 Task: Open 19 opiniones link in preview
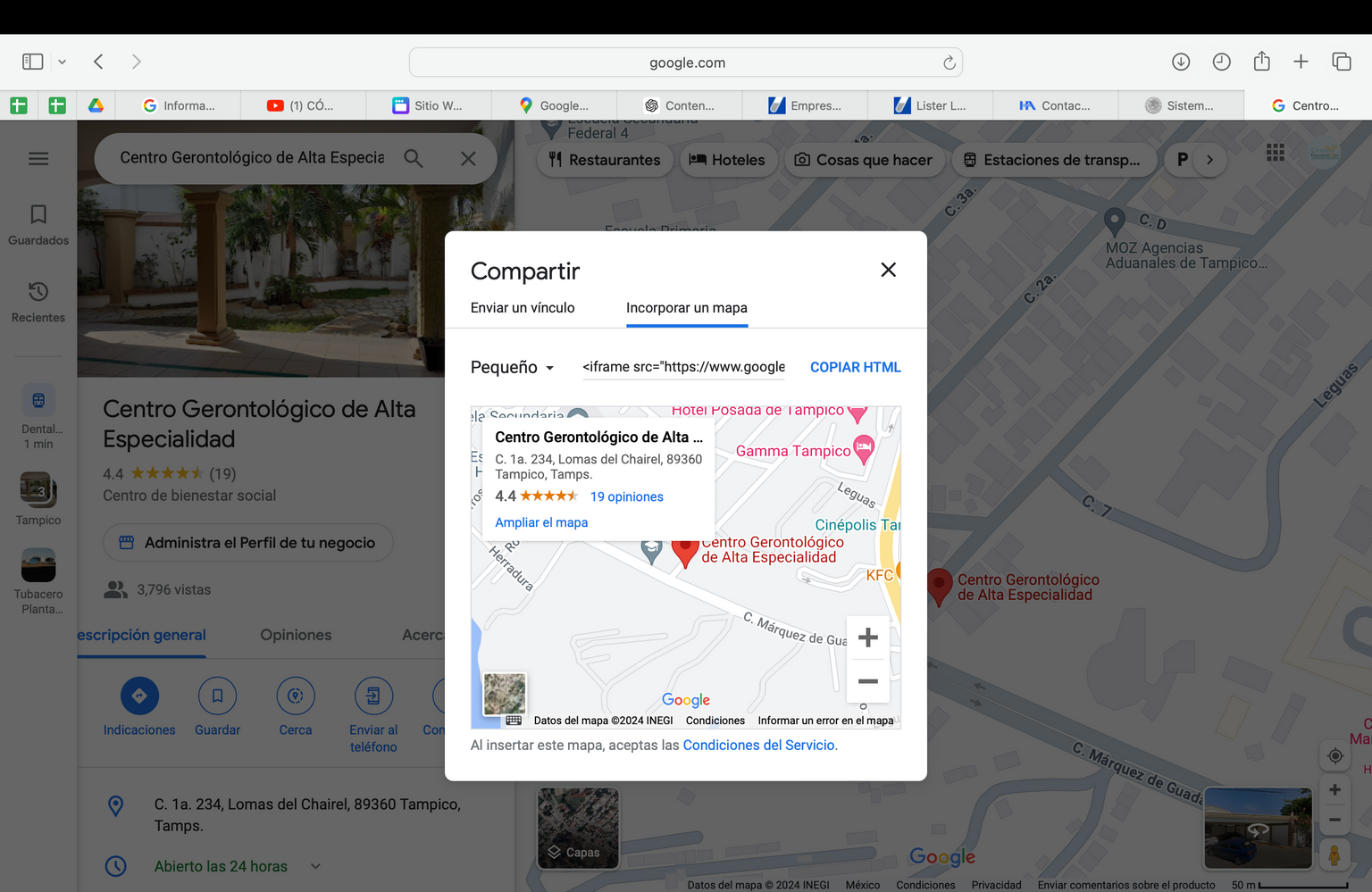click(x=627, y=496)
